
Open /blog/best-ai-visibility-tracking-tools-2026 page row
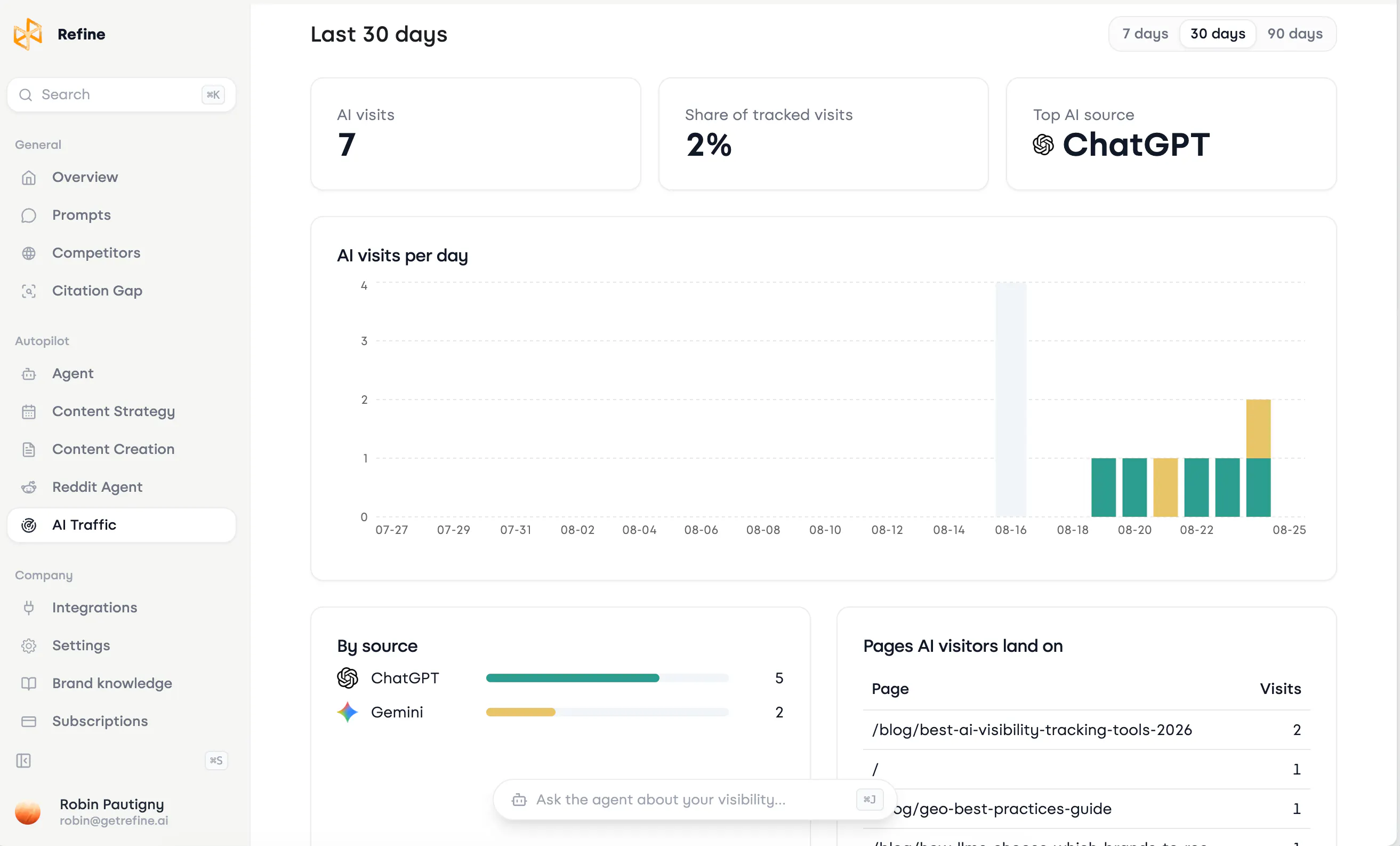pyautogui.click(x=1087, y=730)
